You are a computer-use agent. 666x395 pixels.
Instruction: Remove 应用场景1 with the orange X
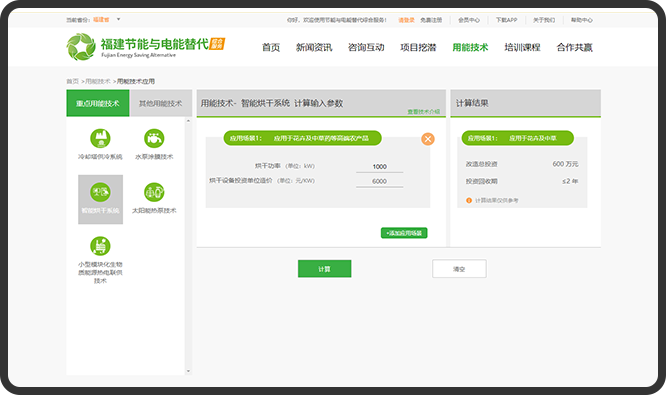click(x=428, y=139)
